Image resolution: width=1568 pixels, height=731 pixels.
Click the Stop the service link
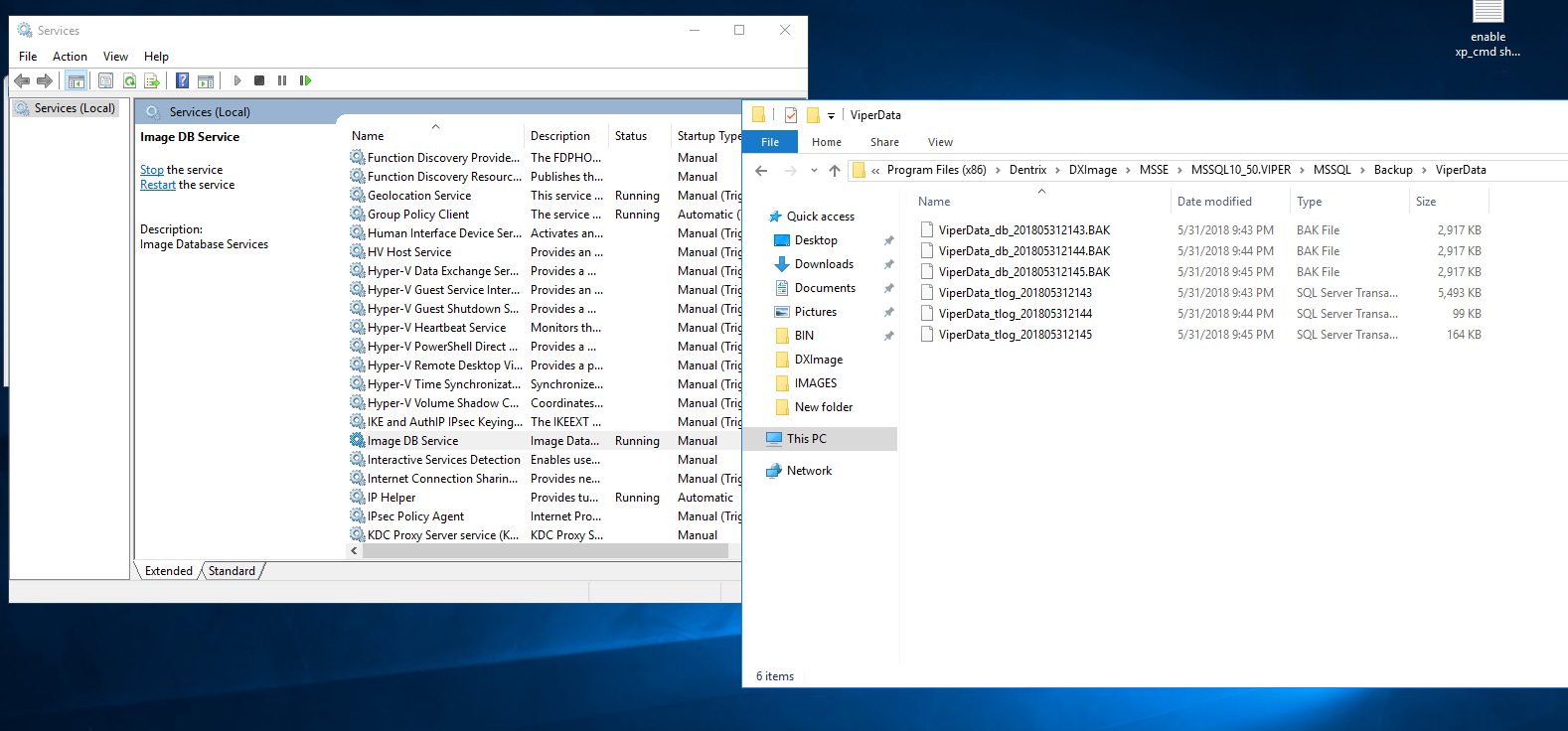coord(152,170)
